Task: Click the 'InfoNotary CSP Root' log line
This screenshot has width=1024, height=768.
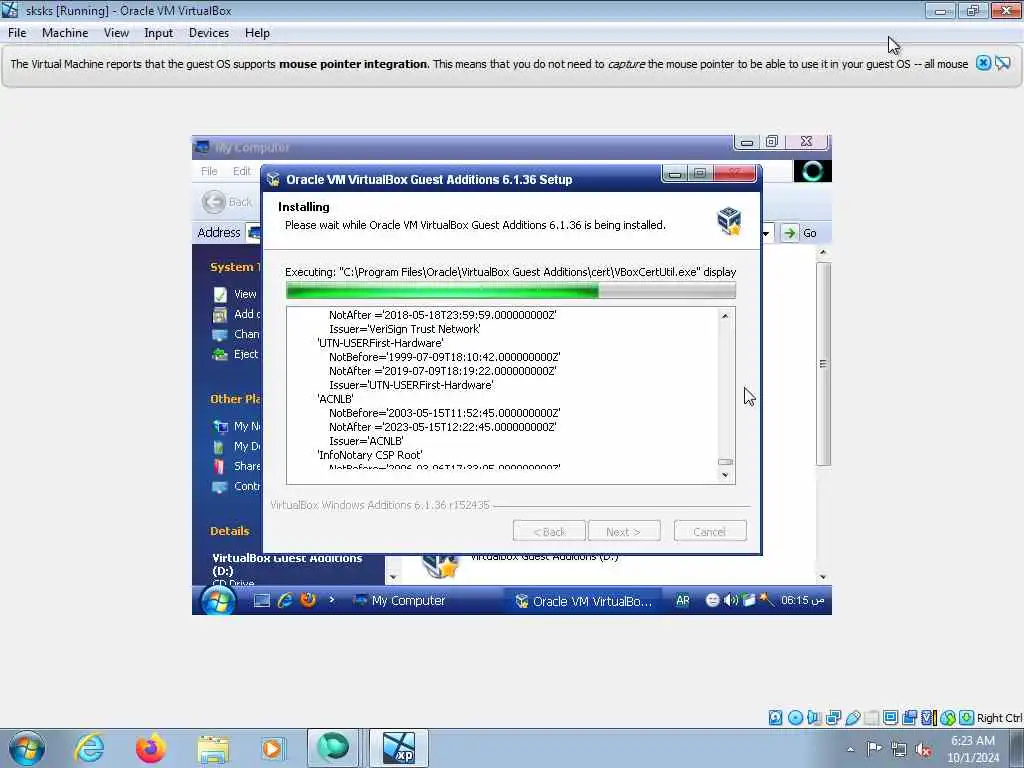Action: [x=370, y=455]
